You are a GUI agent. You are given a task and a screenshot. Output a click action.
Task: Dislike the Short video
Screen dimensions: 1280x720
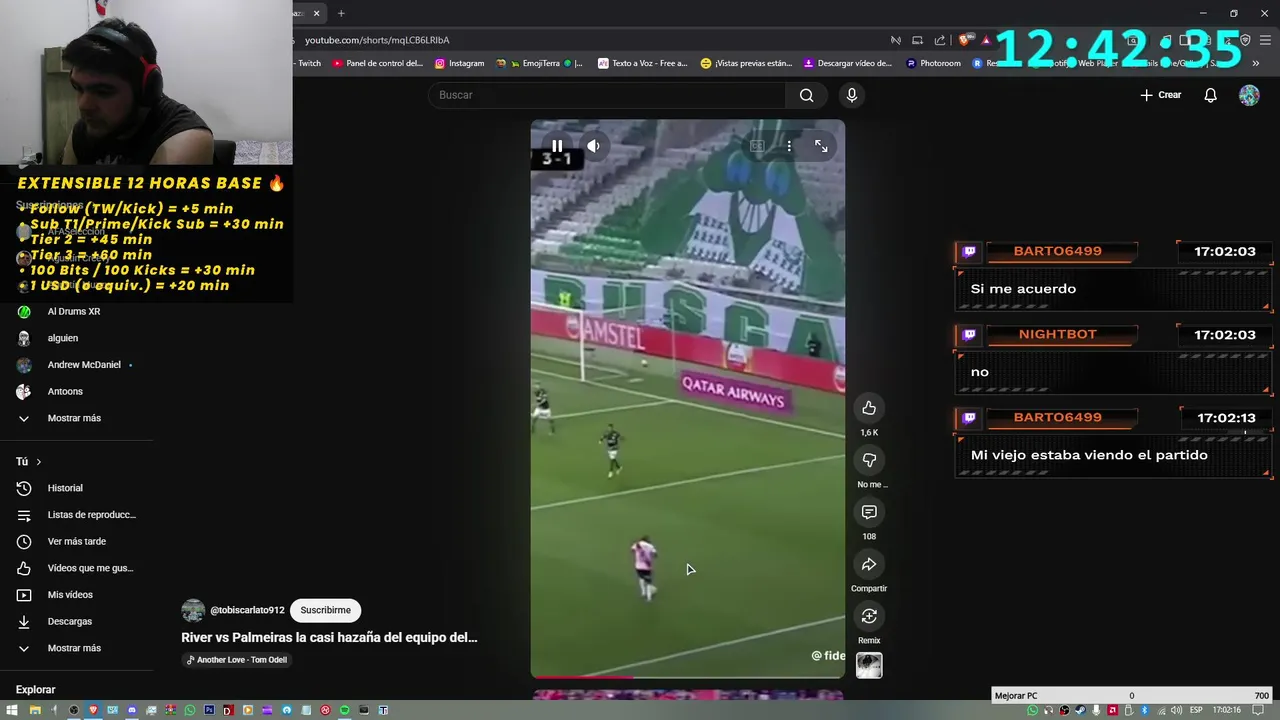(x=869, y=460)
